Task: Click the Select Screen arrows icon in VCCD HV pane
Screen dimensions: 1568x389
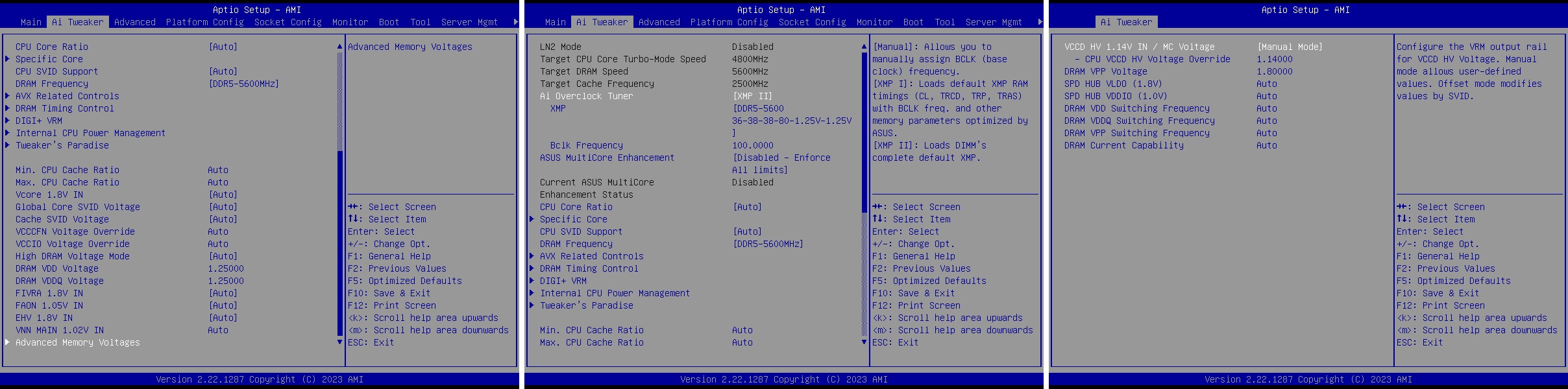Action: 1403,207
